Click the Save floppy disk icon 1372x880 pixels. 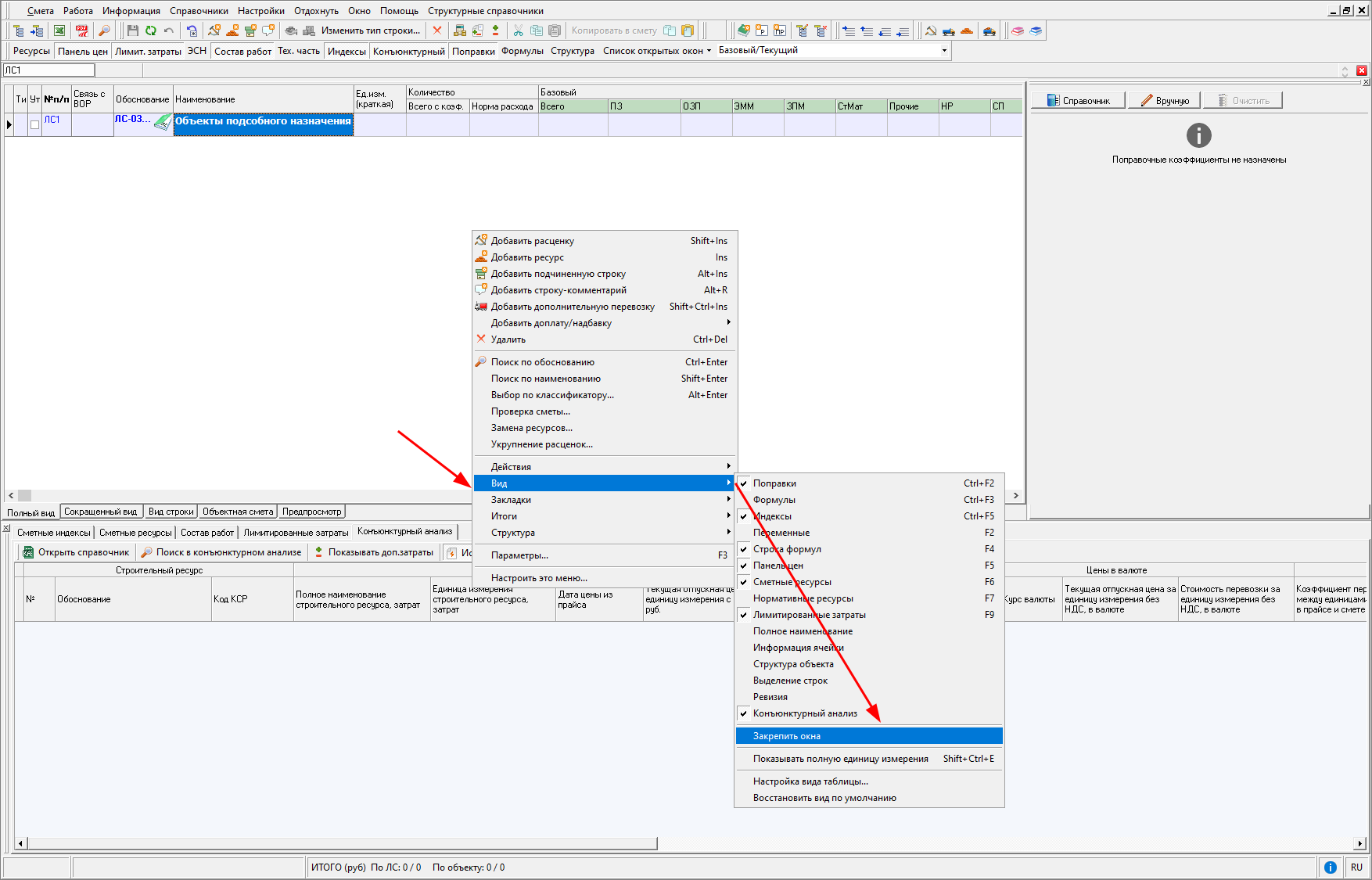tap(133, 31)
